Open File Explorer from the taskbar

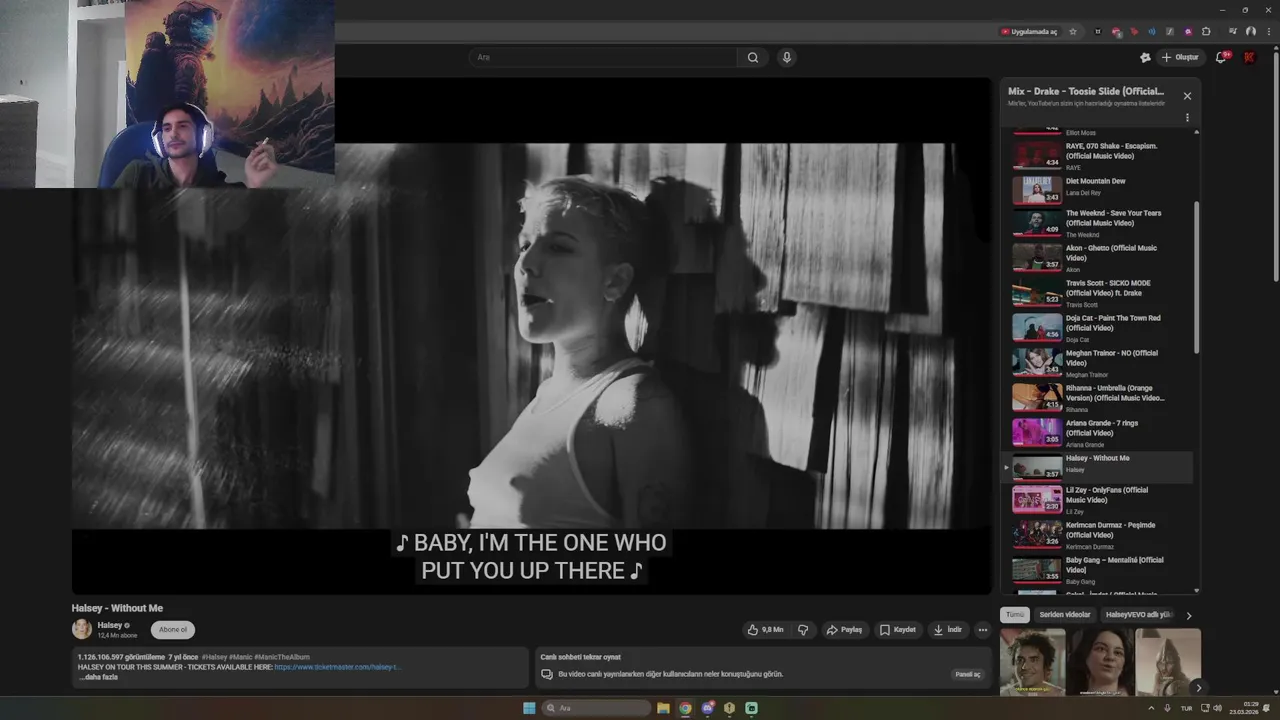[663, 708]
